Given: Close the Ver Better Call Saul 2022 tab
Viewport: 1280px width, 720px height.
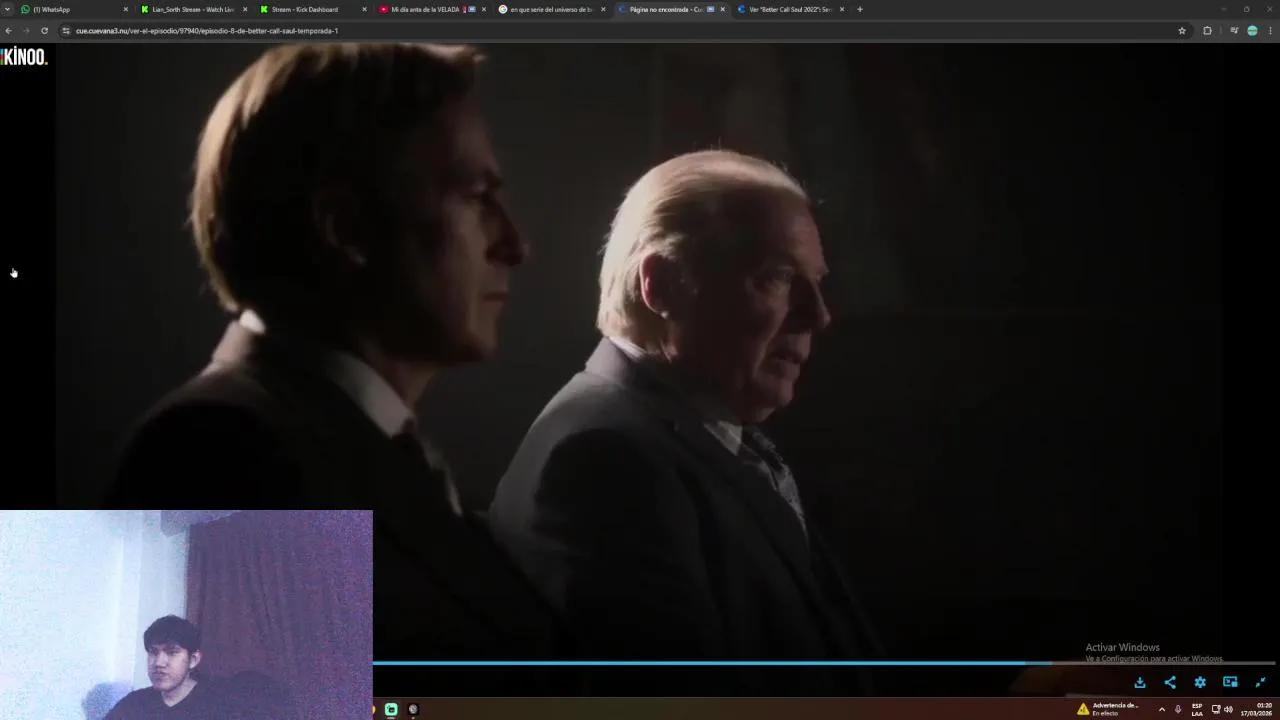Looking at the screenshot, I should (x=842, y=9).
